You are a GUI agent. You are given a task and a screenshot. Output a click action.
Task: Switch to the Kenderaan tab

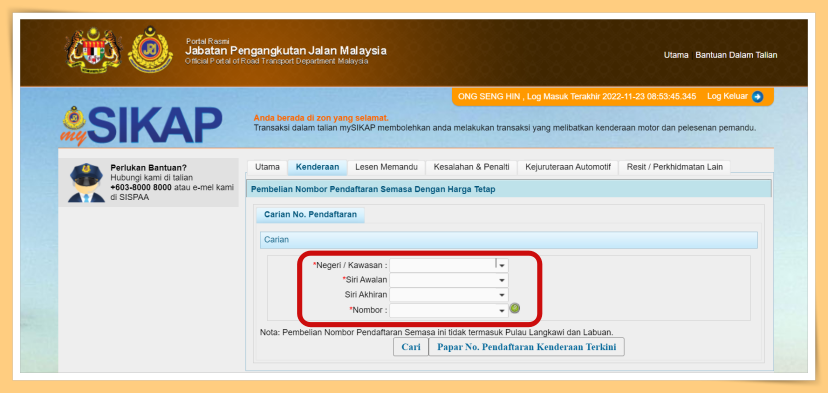click(317, 167)
